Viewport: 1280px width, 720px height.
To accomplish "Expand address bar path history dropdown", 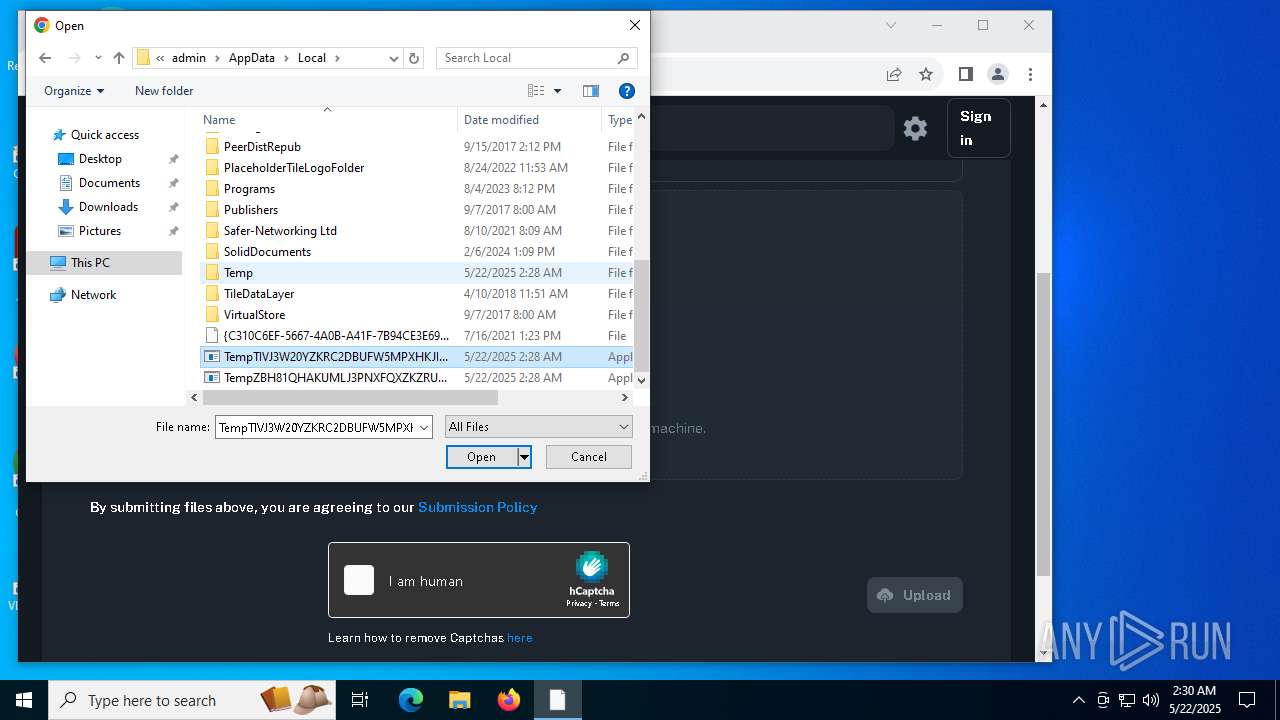I will 394,59.
